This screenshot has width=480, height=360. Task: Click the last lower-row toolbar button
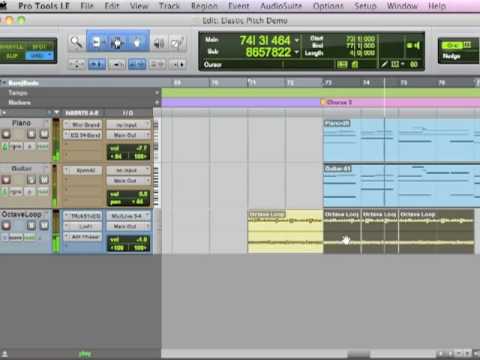point(177,64)
